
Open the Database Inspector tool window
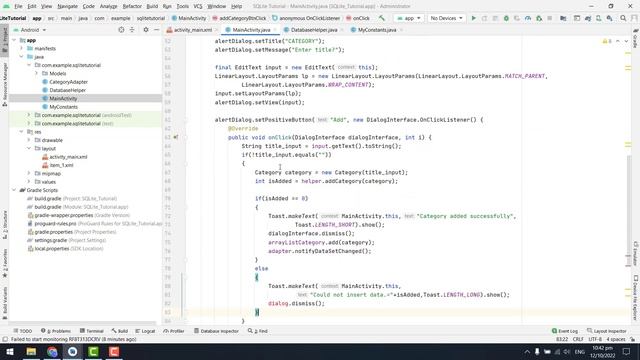tap(216, 331)
